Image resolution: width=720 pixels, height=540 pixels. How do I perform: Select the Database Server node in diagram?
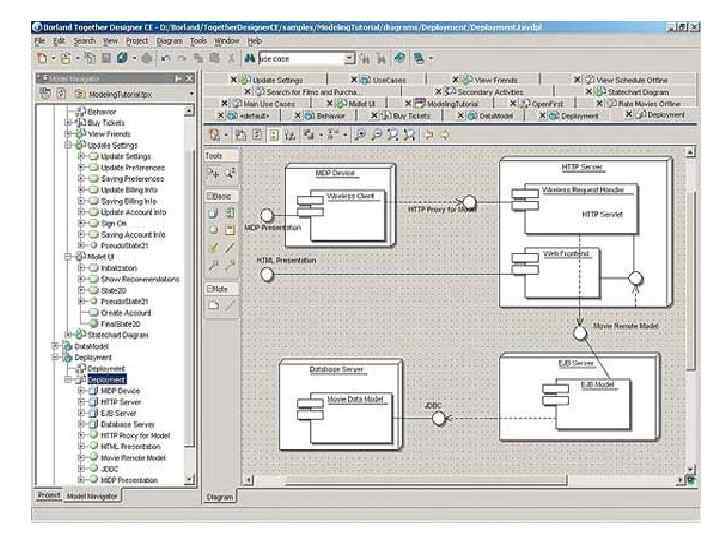(x=341, y=405)
